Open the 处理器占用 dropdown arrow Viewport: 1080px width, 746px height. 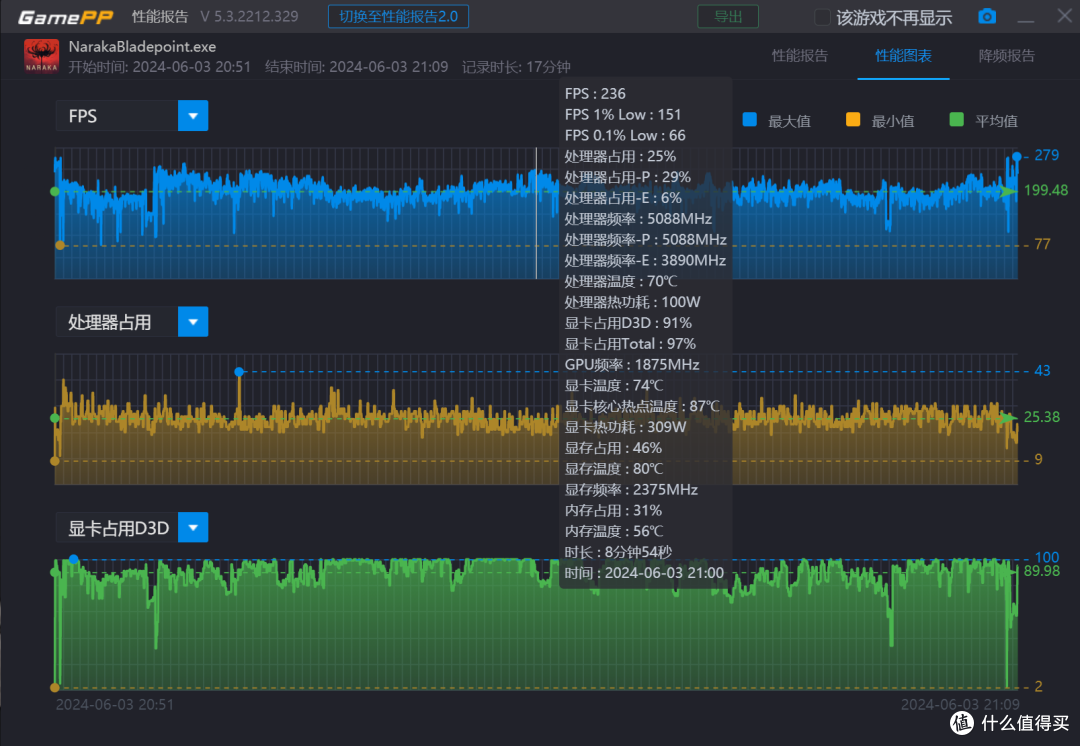193,322
